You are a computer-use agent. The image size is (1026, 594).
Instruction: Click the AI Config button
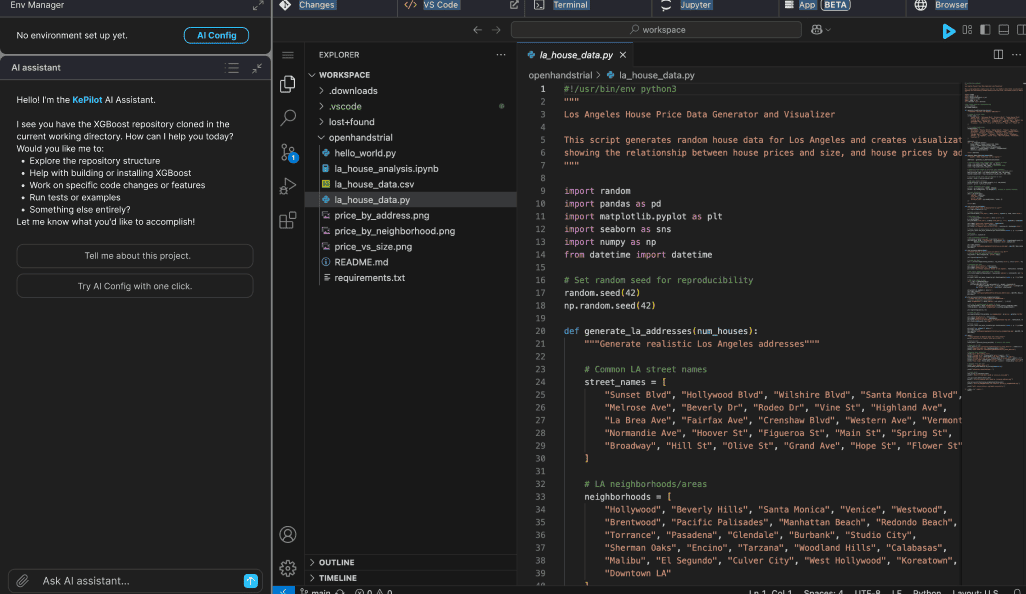216,35
